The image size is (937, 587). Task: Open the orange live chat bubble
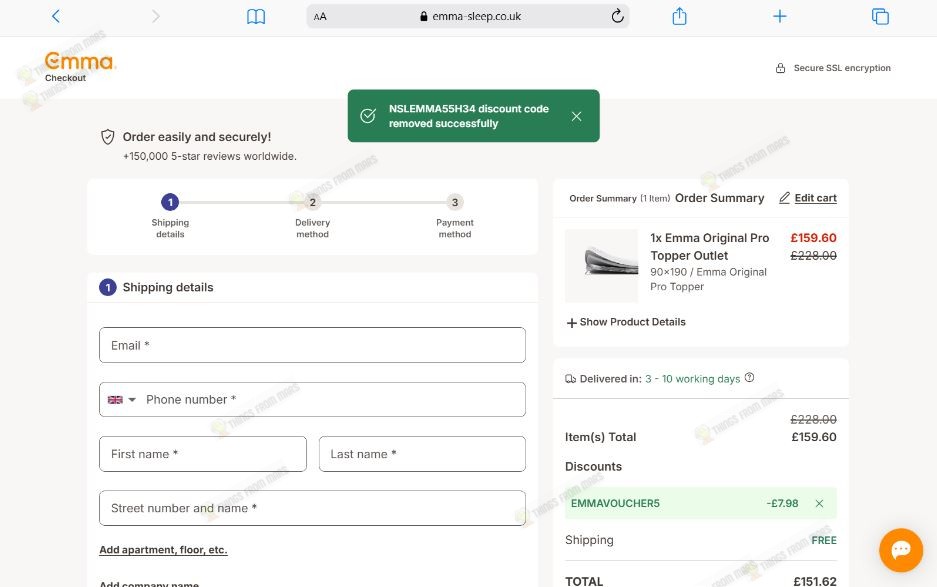pyautogui.click(x=901, y=550)
